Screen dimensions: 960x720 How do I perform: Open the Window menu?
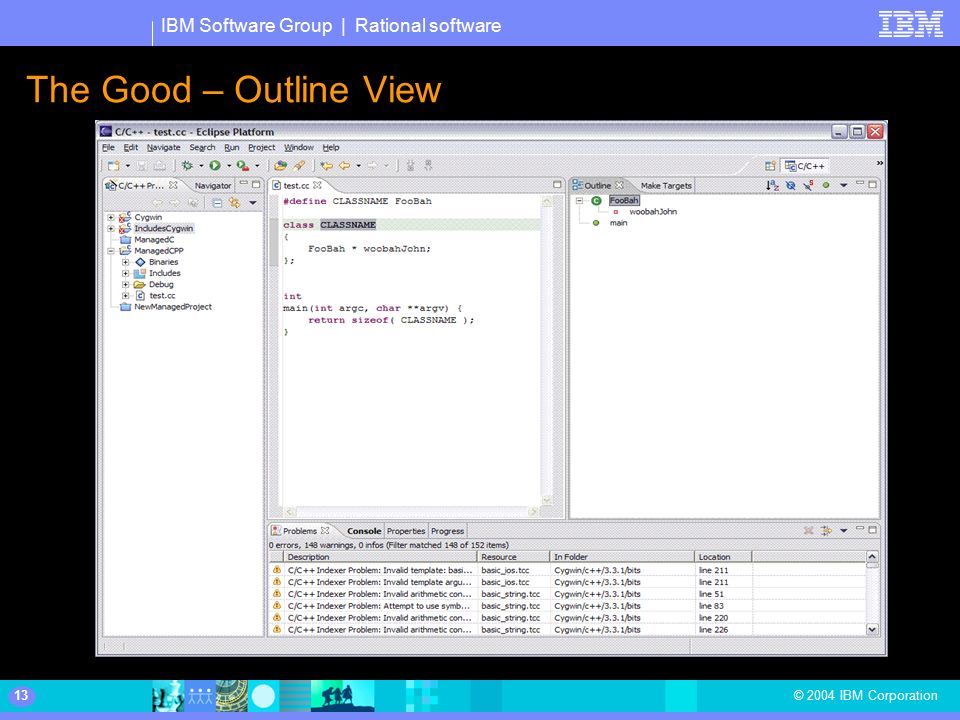point(299,148)
